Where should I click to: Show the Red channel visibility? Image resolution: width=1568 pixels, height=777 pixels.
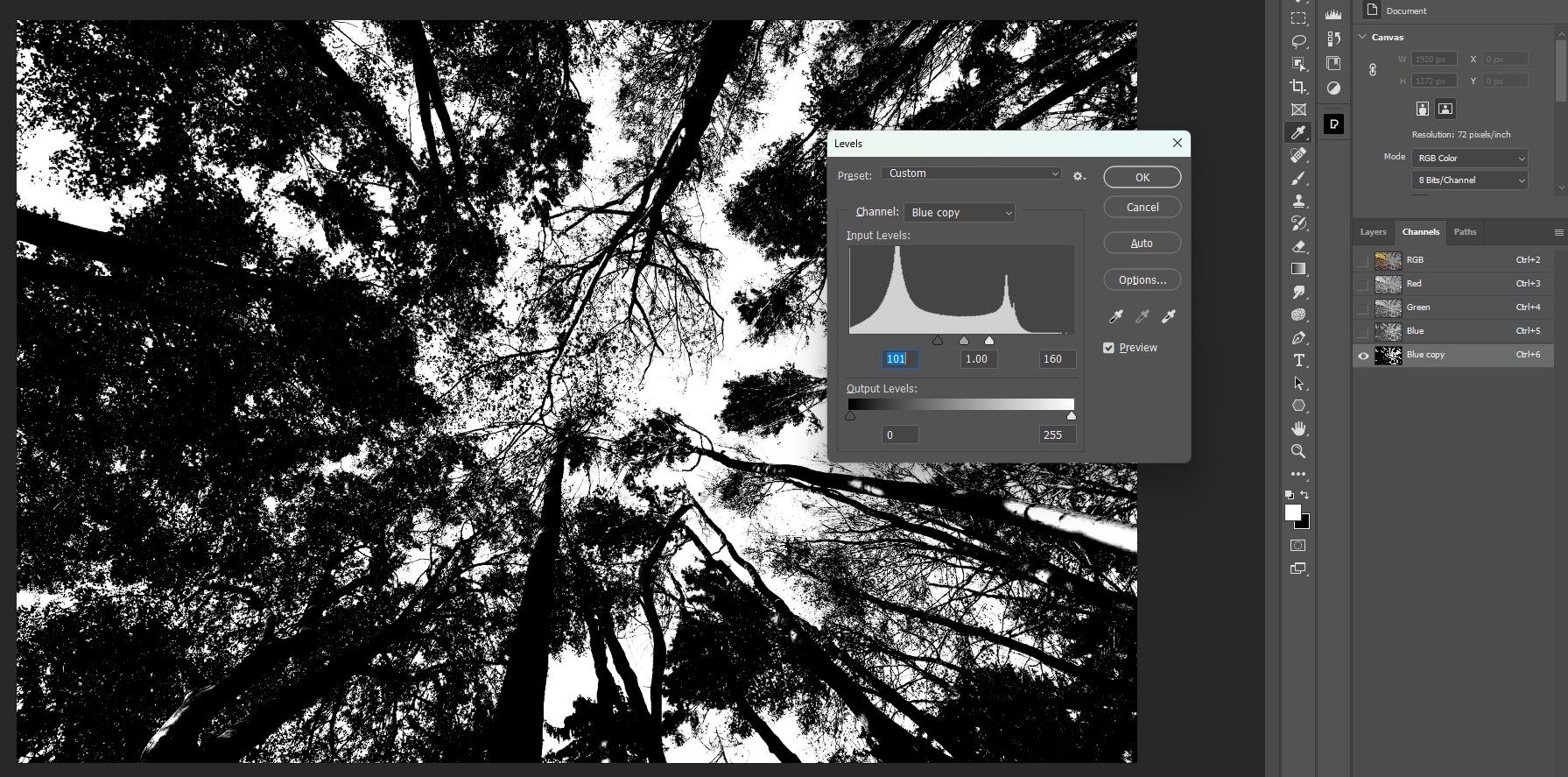(1362, 284)
